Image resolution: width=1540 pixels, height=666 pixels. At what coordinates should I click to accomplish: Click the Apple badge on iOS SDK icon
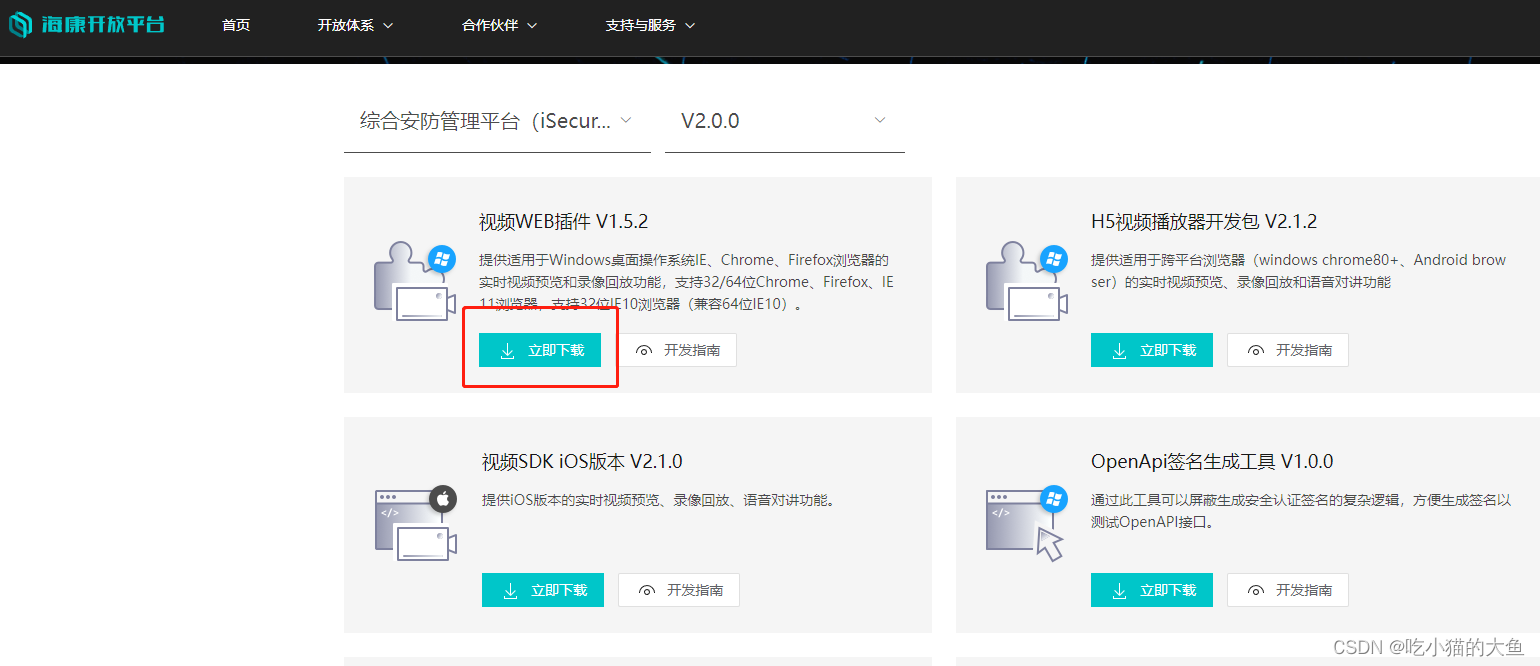pos(444,498)
